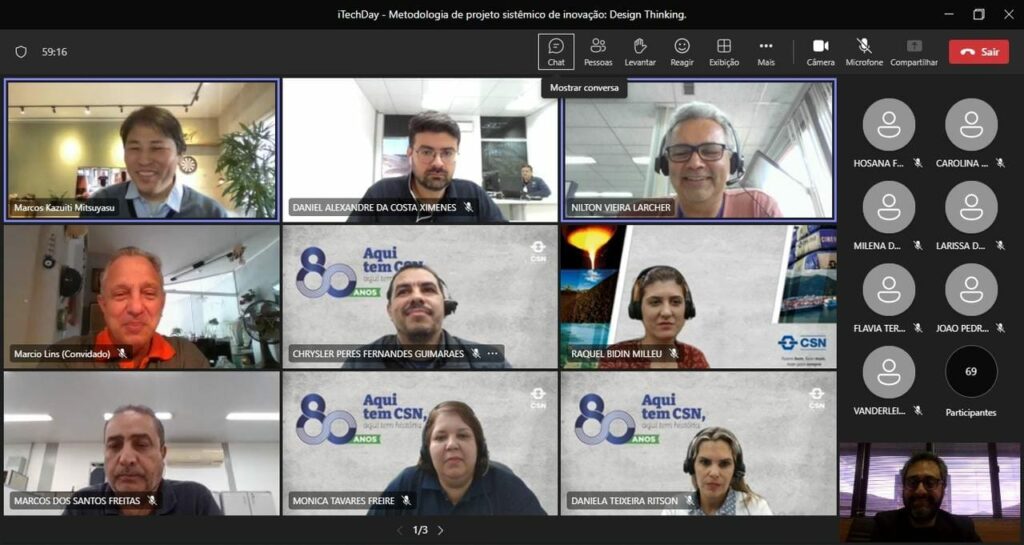
Task: Open the 69 Participantes overflow list
Action: click(971, 372)
